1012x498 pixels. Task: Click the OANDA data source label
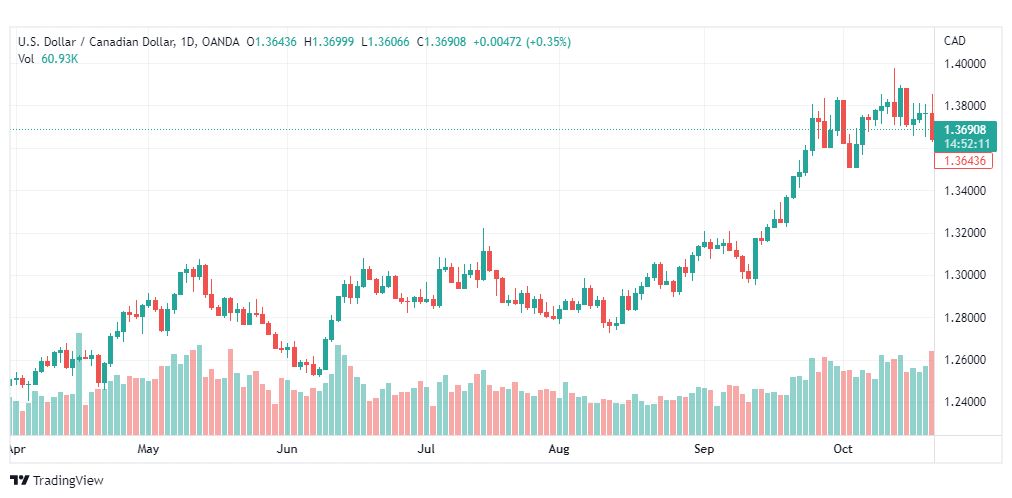[219, 42]
